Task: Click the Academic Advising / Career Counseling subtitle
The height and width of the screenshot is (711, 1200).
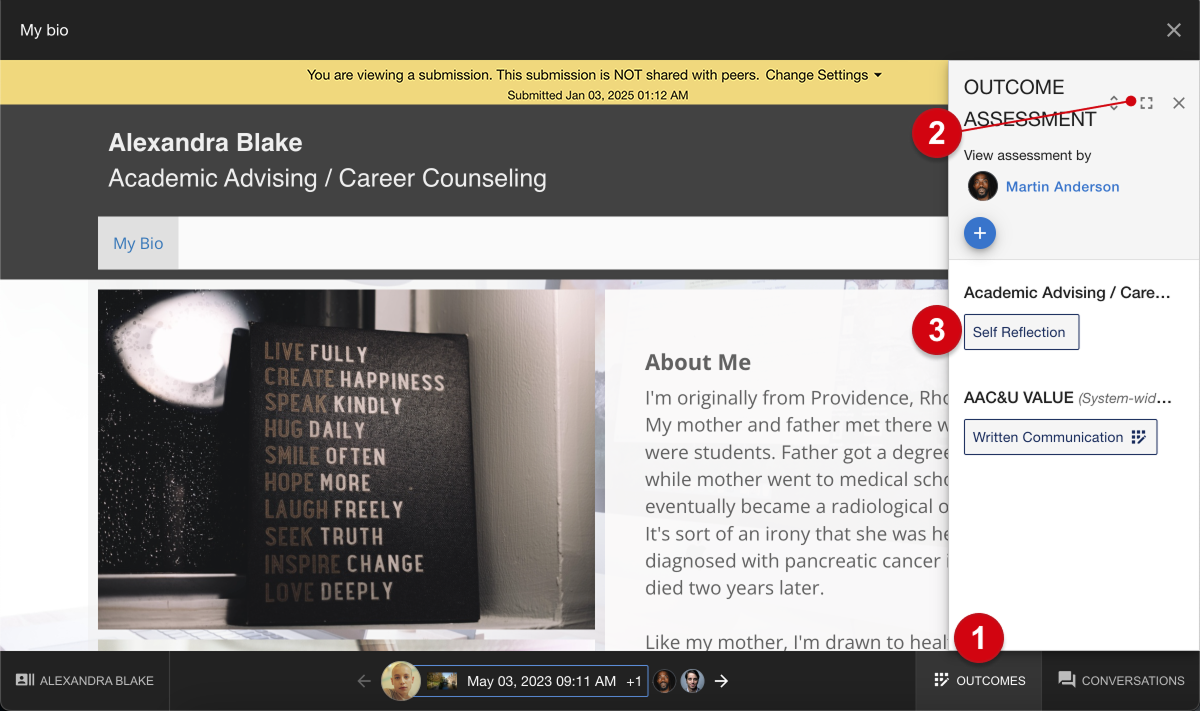Action: [327, 179]
